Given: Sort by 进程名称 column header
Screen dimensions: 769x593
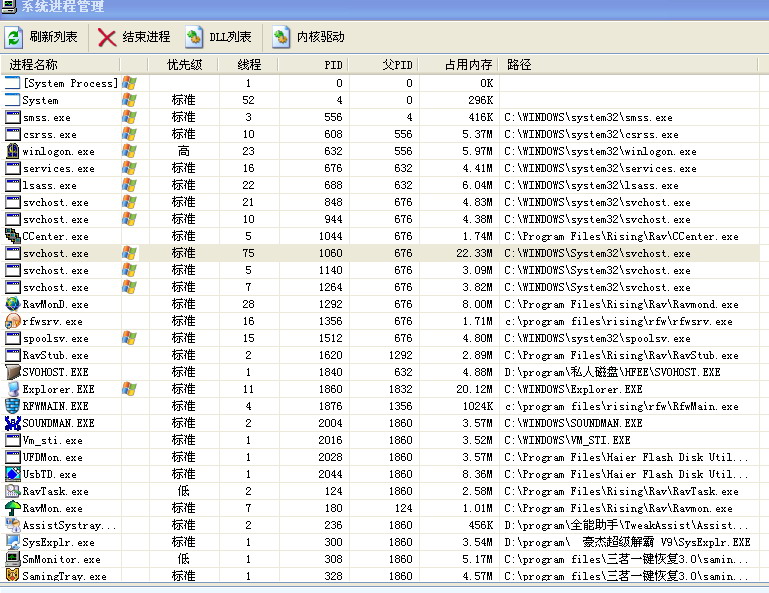Looking at the screenshot, I should point(60,65).
